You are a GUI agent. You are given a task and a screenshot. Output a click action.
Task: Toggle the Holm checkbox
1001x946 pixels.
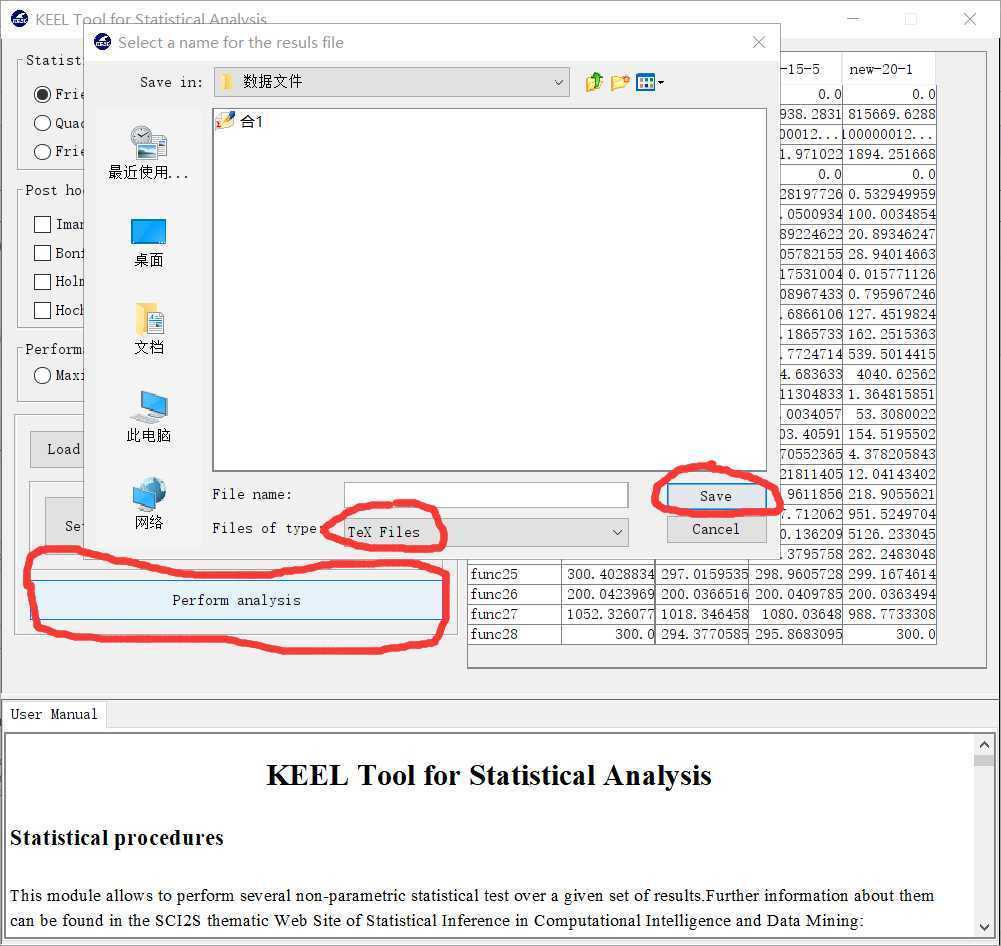[x=42, y=282]
